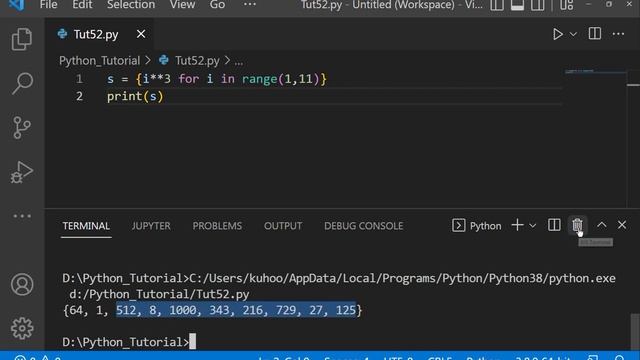Click line number 1 in gutter
Screen dimensions: 640x360
coord(79,79)
